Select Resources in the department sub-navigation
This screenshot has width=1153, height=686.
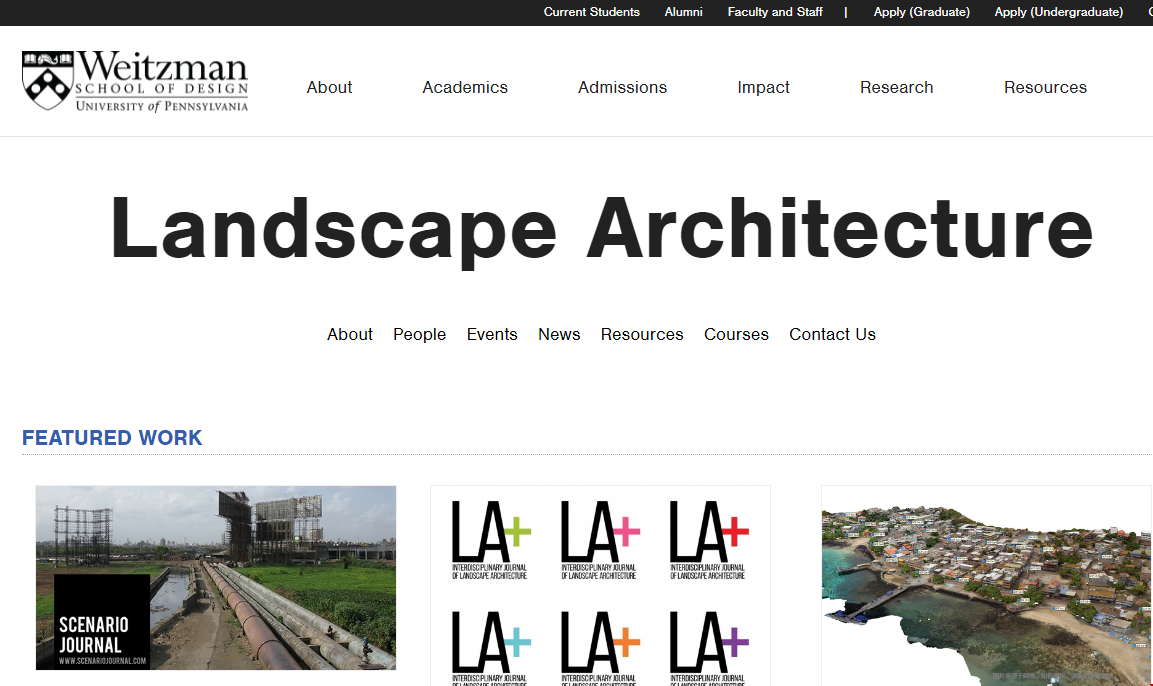pyautogui.click(x=642, y=335)
